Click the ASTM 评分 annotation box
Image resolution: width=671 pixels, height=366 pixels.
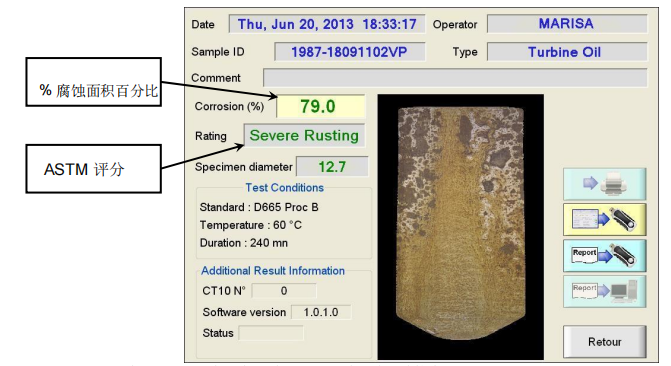click(93, 169)
